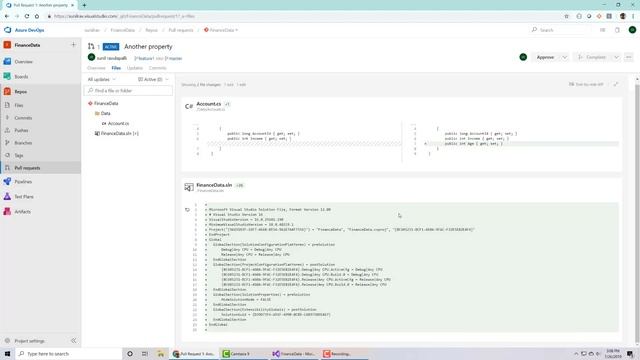Image resolution: width=640 pixels, height=360 pixels.
Task: Toggle the side-by-side diff view
Action: tap(586, 84)
